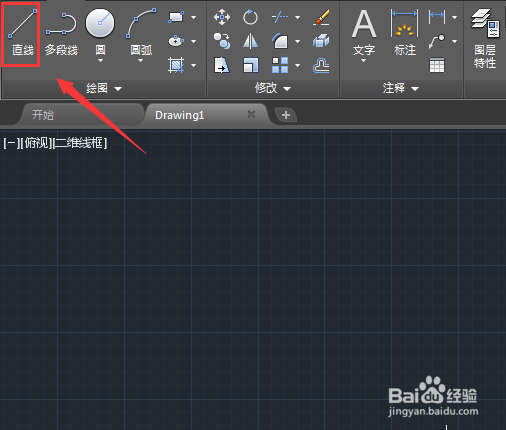
Task: Expand Fillet tool dropdown arrow
Action: pos(297,41)
